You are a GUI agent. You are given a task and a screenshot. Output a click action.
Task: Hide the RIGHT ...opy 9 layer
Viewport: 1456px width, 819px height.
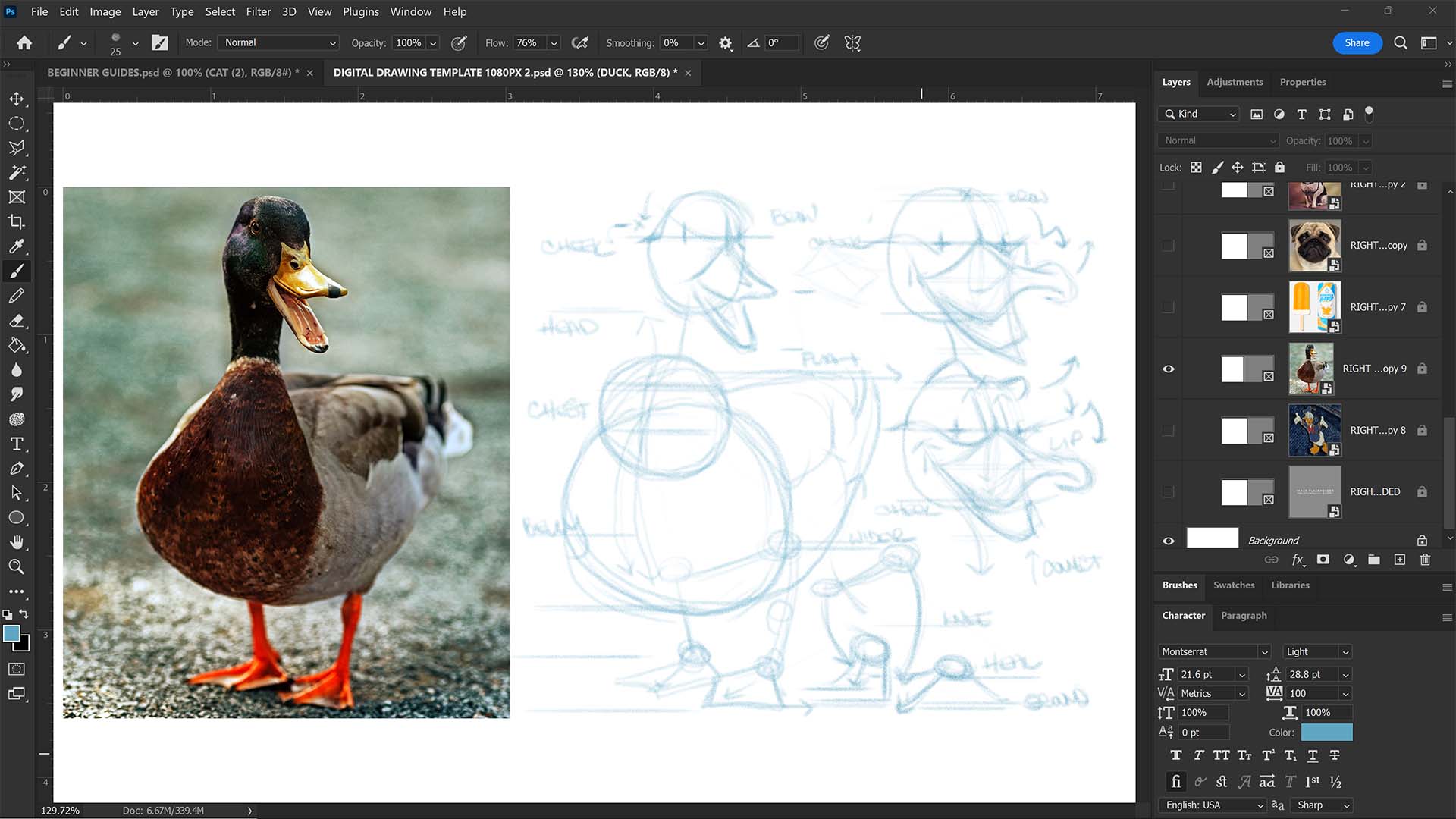tap(1169, 369)
